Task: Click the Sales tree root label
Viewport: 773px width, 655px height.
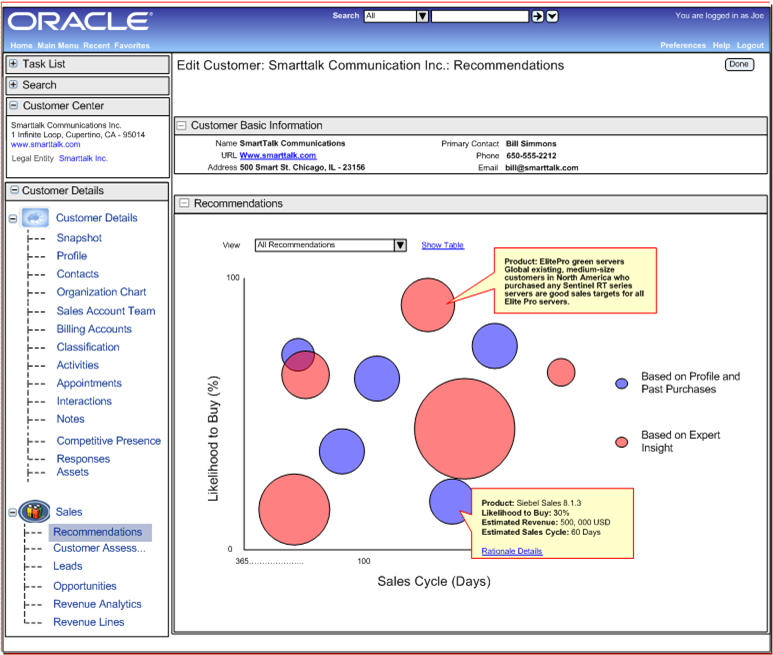Action: tap(69, 512)
